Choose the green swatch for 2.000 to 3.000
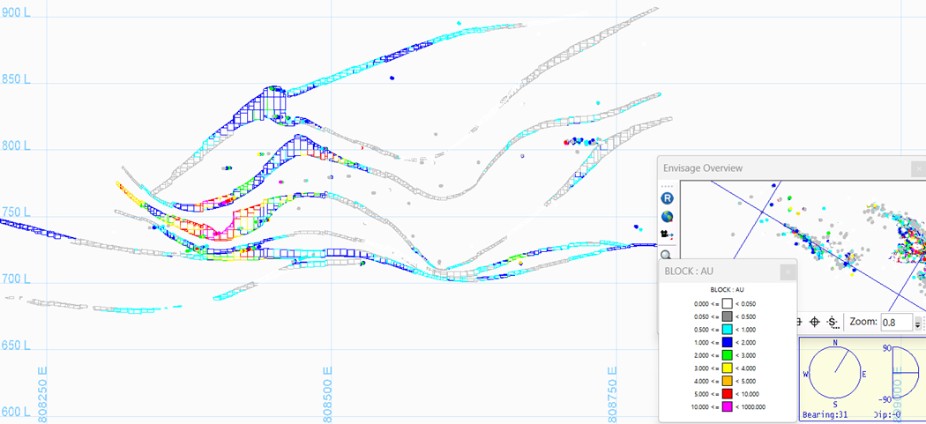 pyautogui.click(x=727, y=354)
